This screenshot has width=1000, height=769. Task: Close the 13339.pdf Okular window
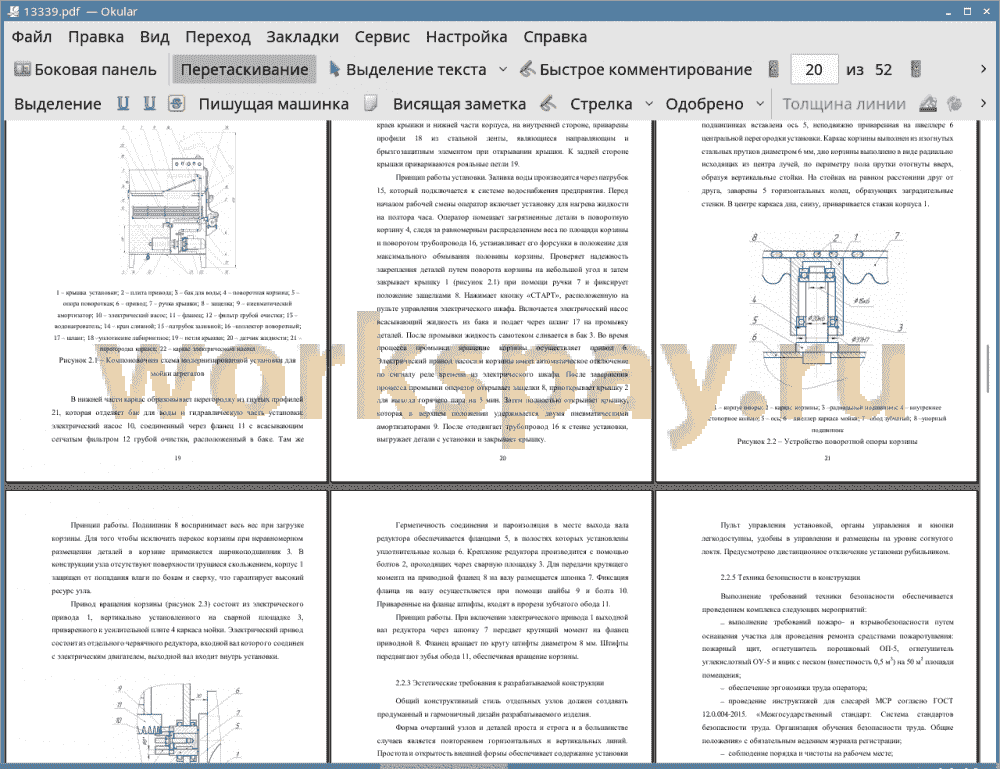pyautogui.click(x=986, y=11)
